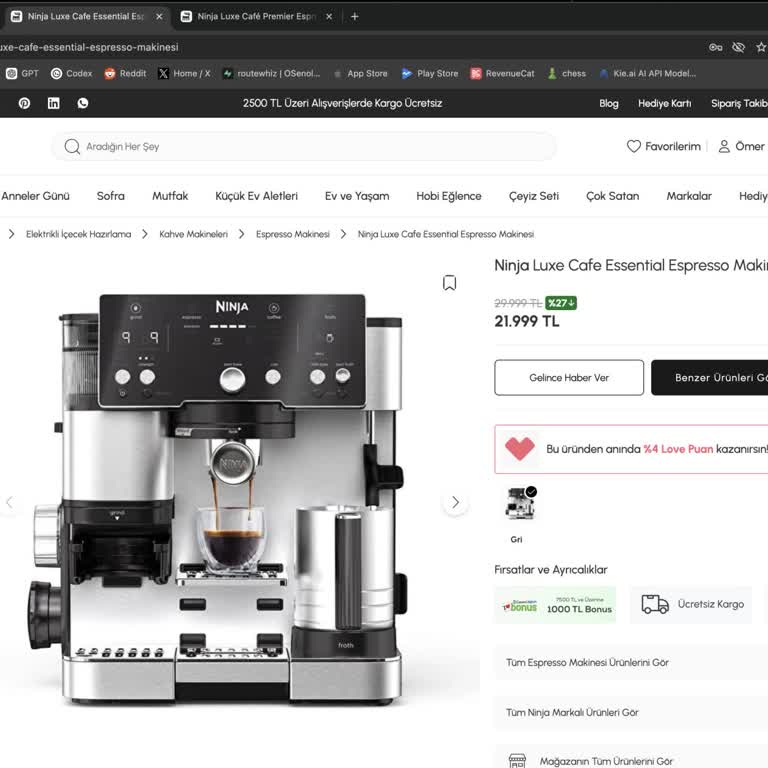Open the Kie.ai AI API Model bookmark
The height and width of the screenshot is (768, 768).
648,73
